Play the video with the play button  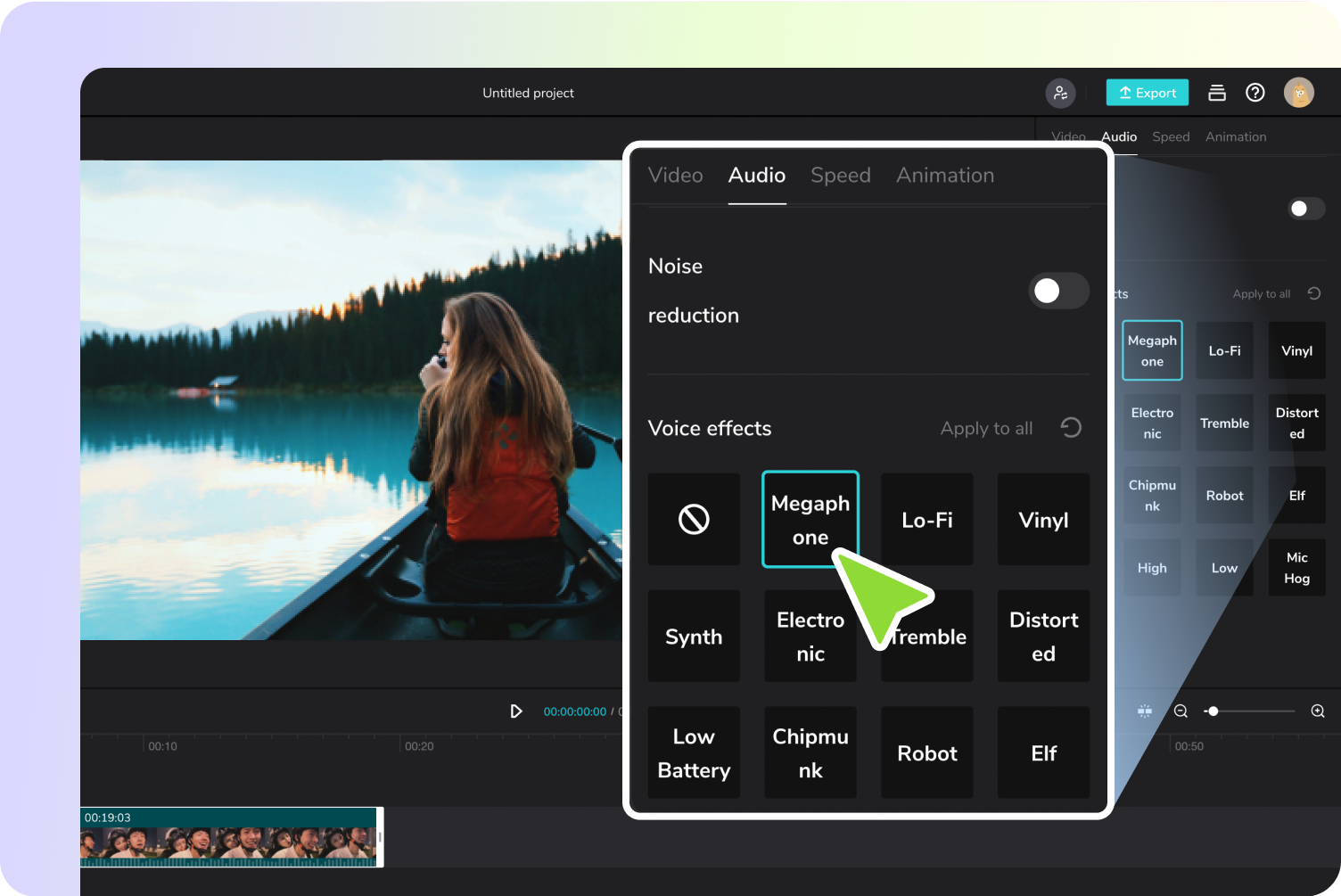pyautogui.click(x=515, y=711)
